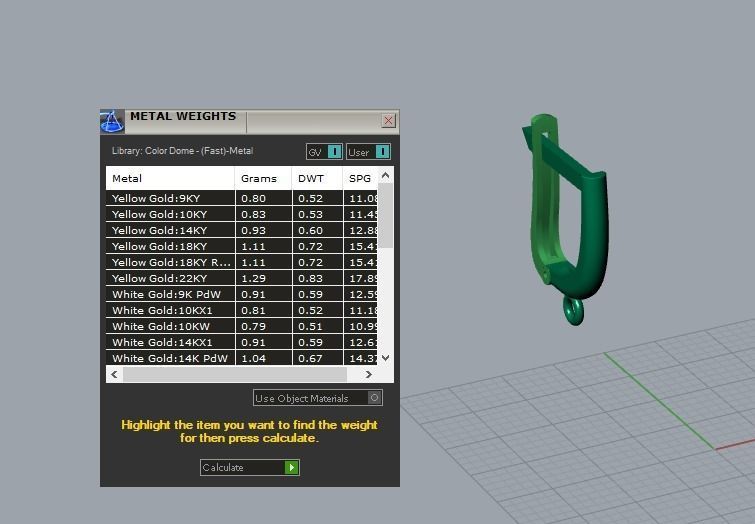Select the Yellow Gold:18KY R... row
Viewport: 755px width, 524px height.
(x=242, y=262)
